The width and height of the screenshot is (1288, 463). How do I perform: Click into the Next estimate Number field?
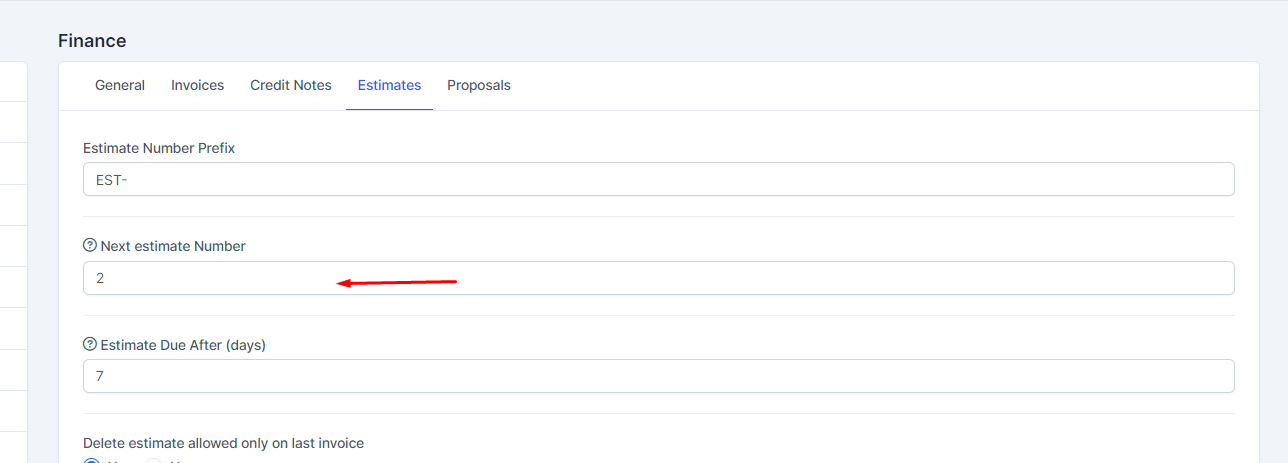[658, 278]
